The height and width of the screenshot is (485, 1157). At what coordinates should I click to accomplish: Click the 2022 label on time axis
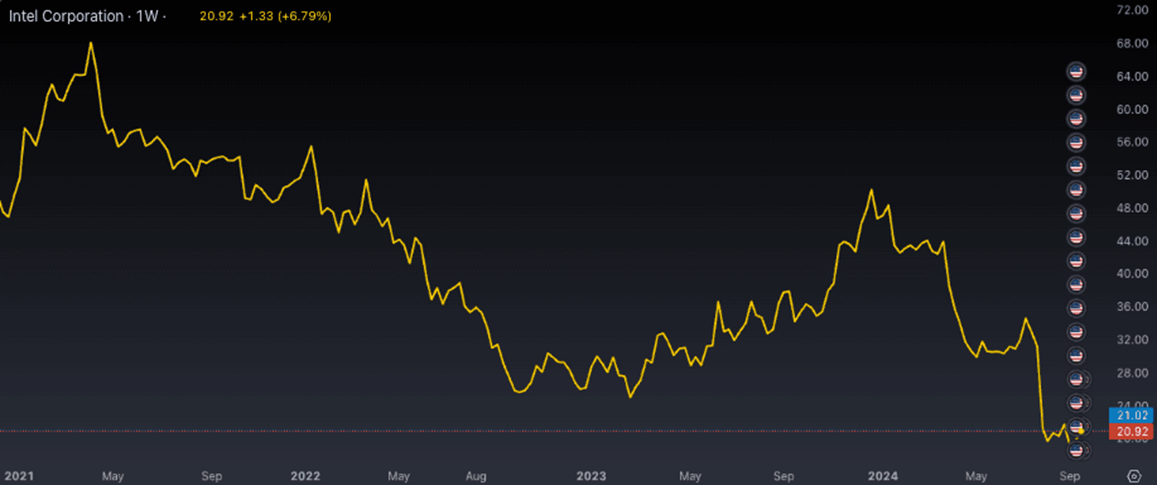303,476
